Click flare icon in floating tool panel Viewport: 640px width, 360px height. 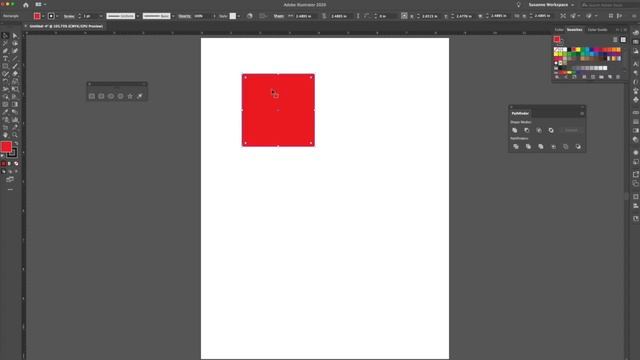(x=140, y=96)
